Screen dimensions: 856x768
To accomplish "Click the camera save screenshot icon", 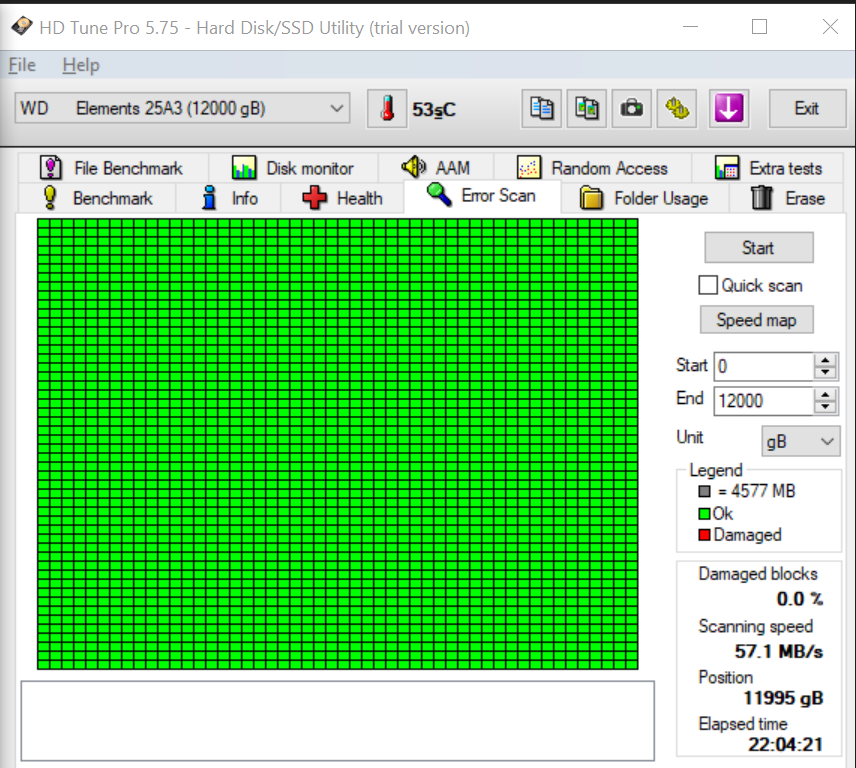I will tap(632, 109).
